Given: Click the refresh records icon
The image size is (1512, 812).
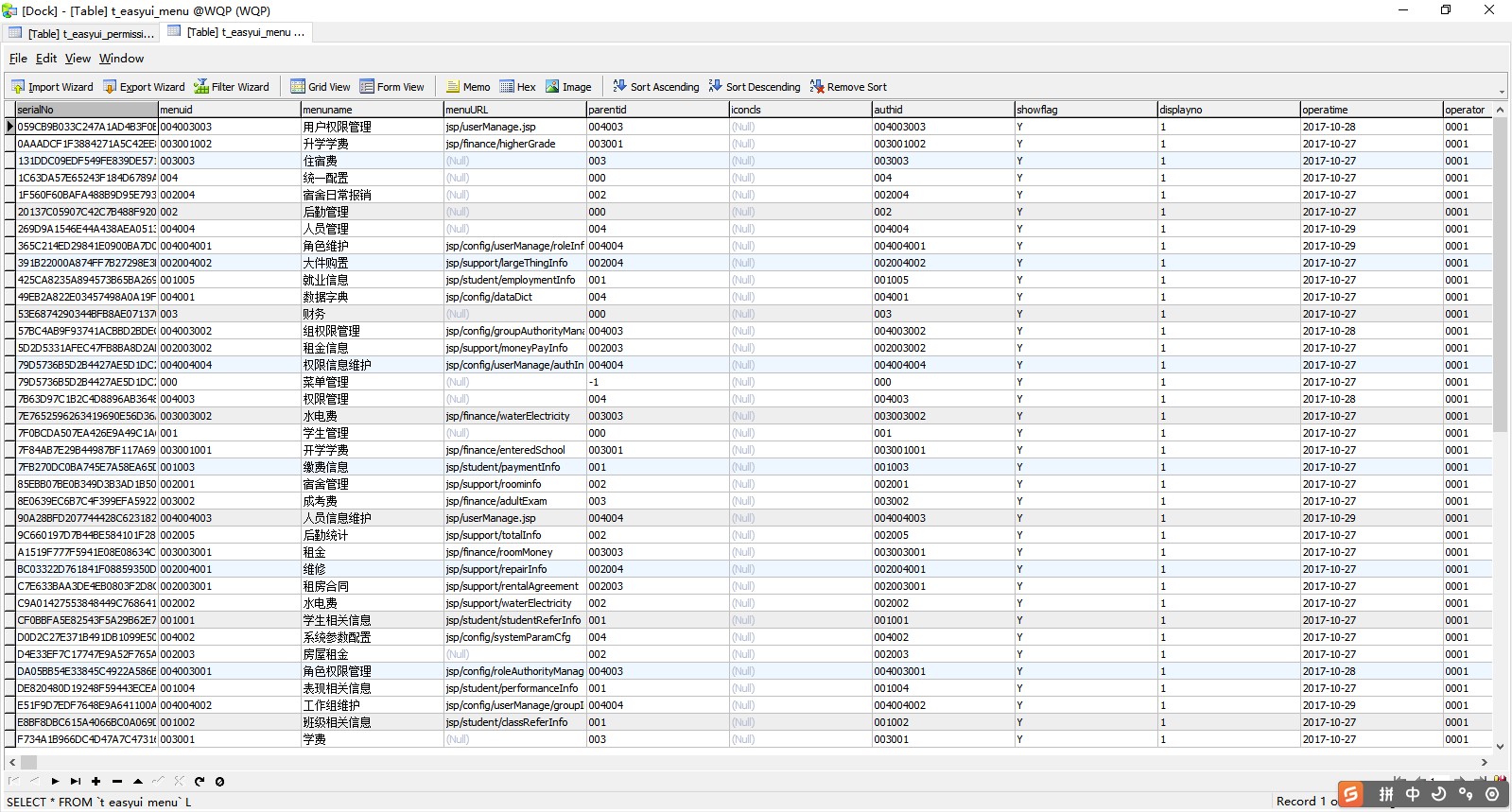Looking at the screenshot, I should 200,782.
